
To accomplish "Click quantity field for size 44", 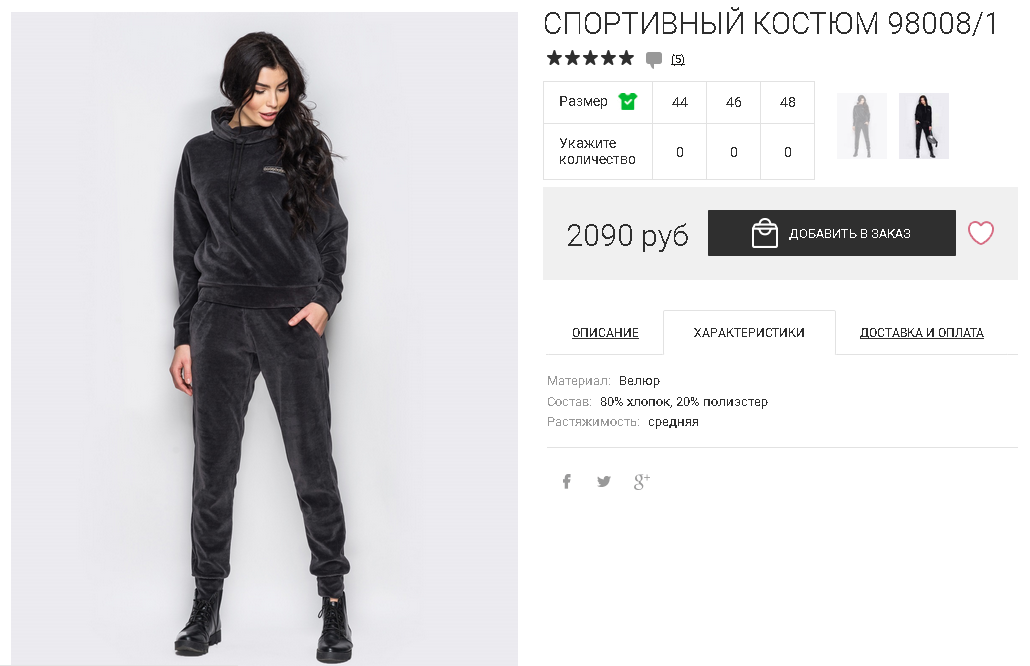I will pos(679,152).
